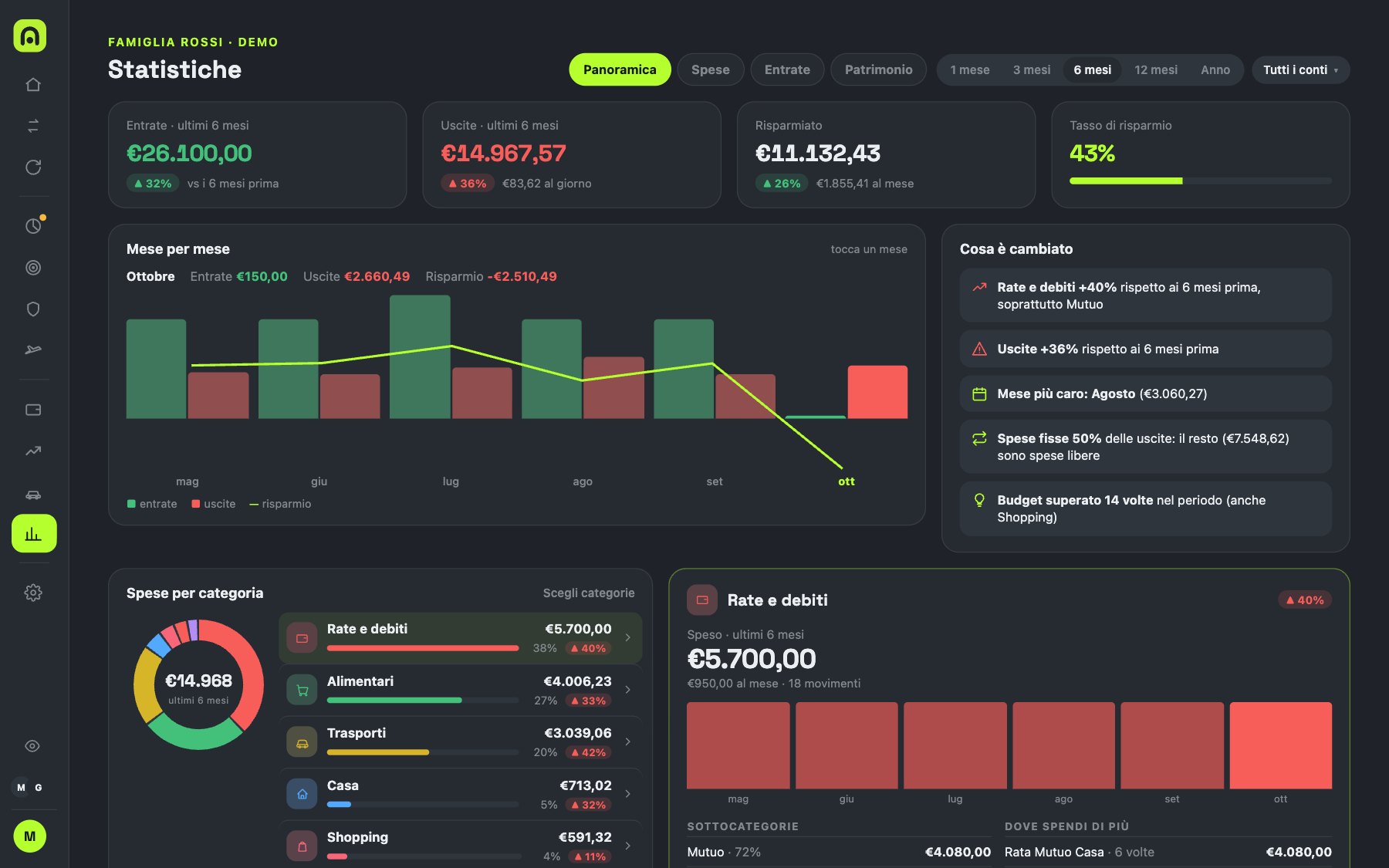1389x868 pixels.
Task: Expand the Alimentari category chevron
Action: coord(628,690)
